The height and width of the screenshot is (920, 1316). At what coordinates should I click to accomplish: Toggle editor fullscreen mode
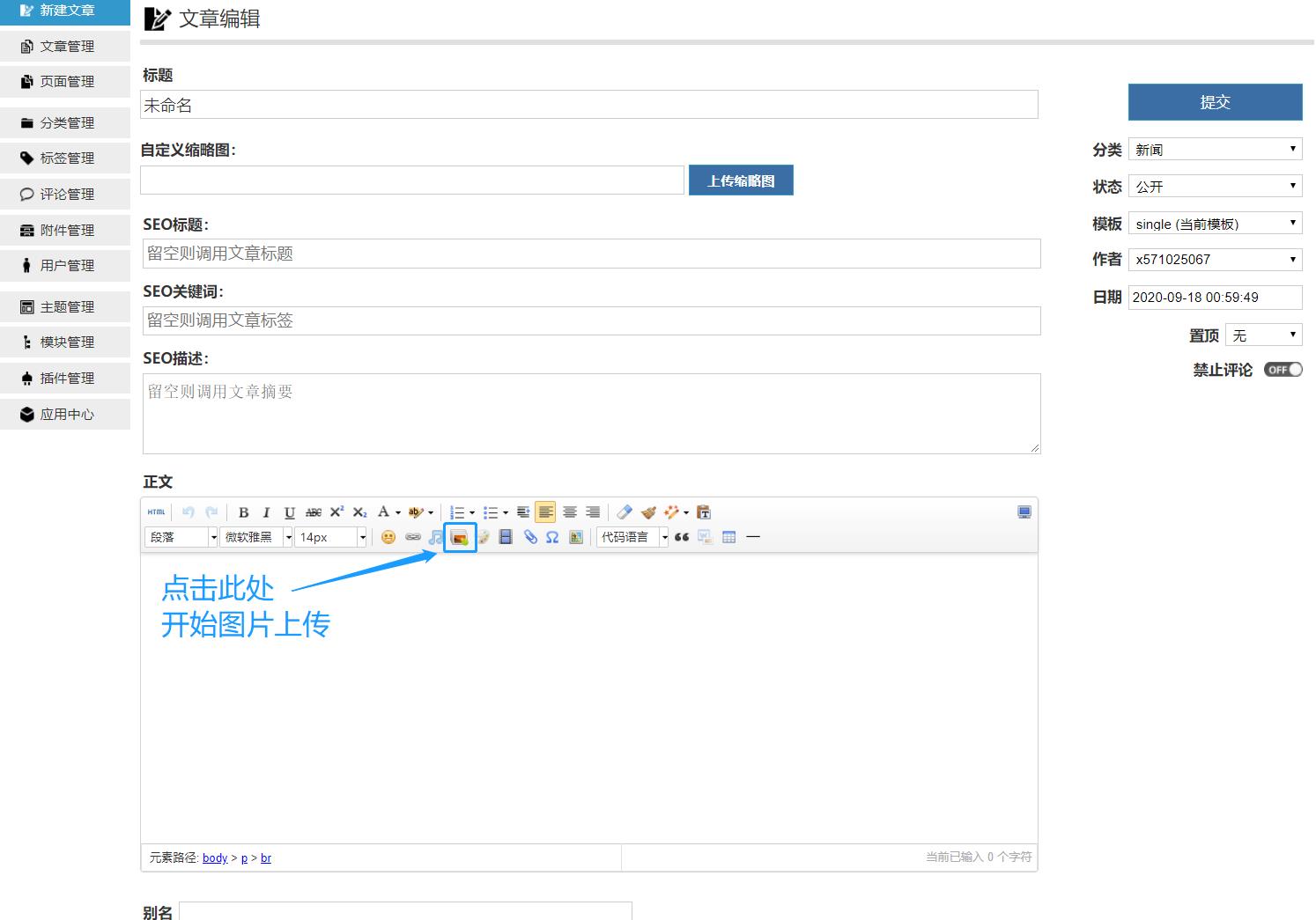(1024, 512)
